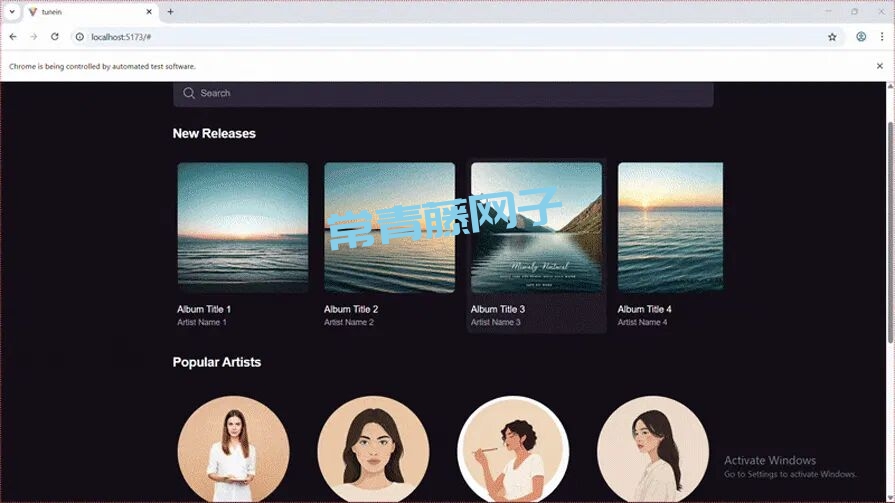895x503 pixels.
Task: Open the Album Title 3 card
Action: (x=536, y=245)
